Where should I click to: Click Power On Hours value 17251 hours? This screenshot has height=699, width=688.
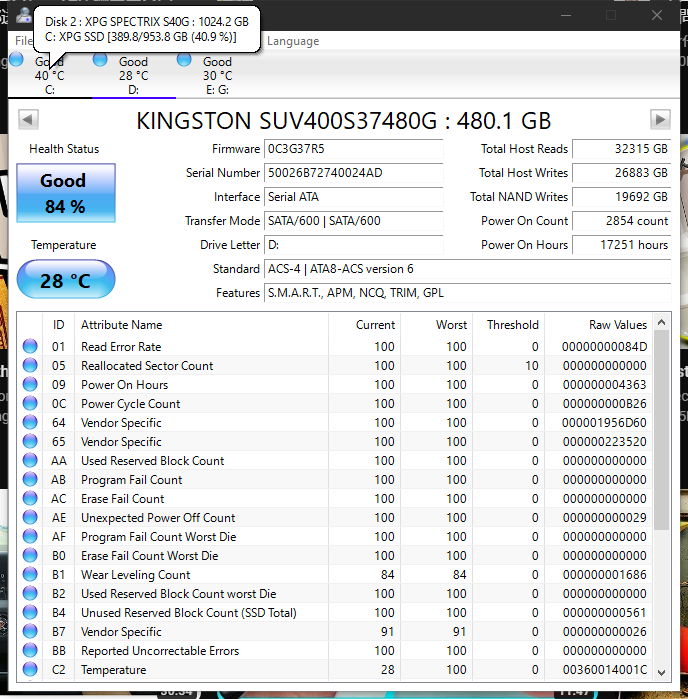pos(622,245)
